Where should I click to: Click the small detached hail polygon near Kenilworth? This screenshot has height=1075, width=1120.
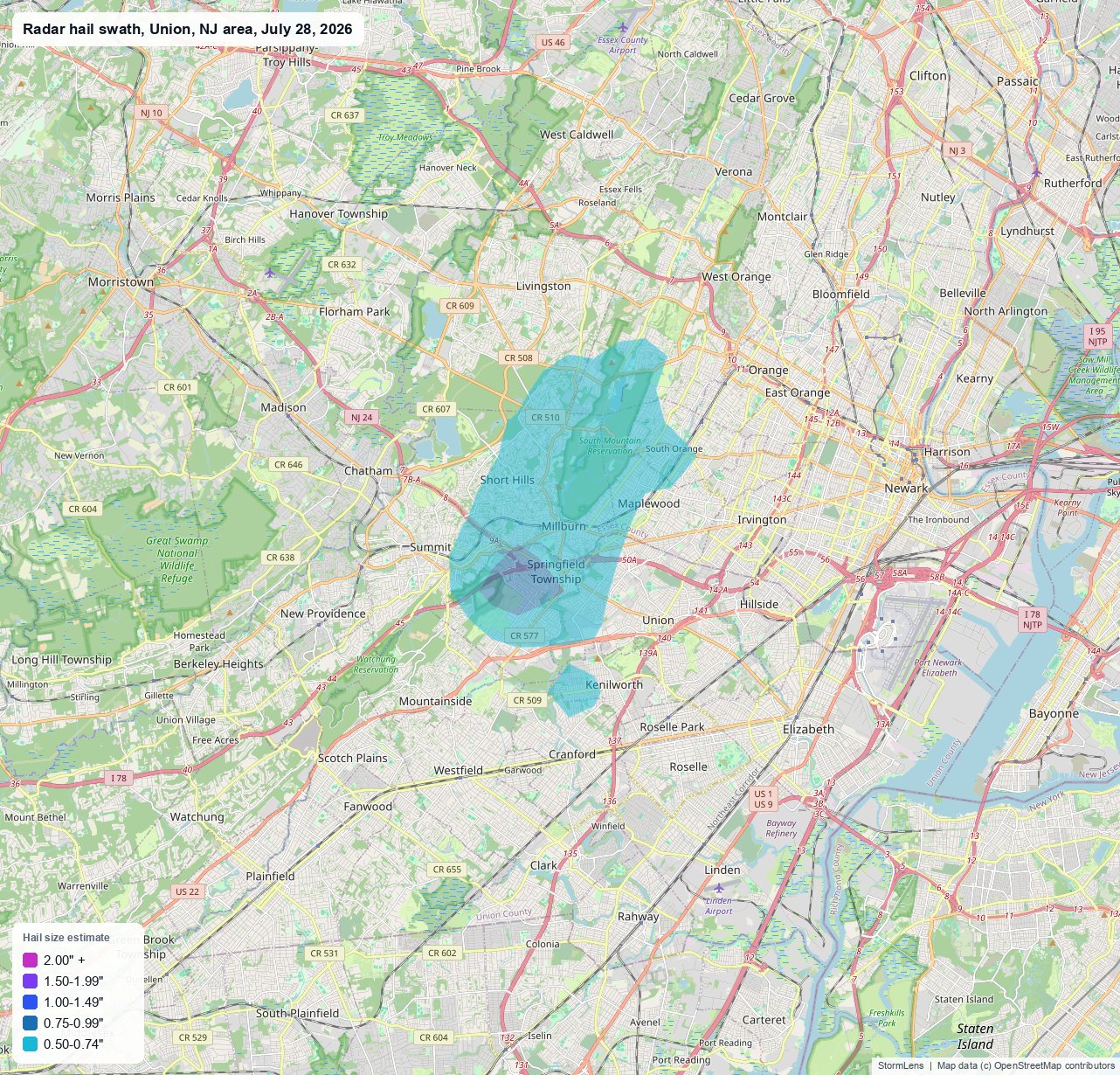pyautogui.click(x=572, y=690)
